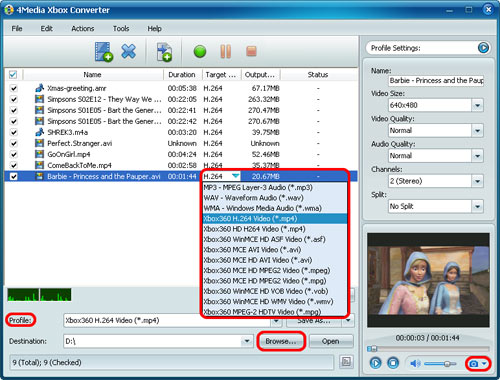Uncheck SHREK3.m4a
500x380 pixels.
(x=14, y=132)
